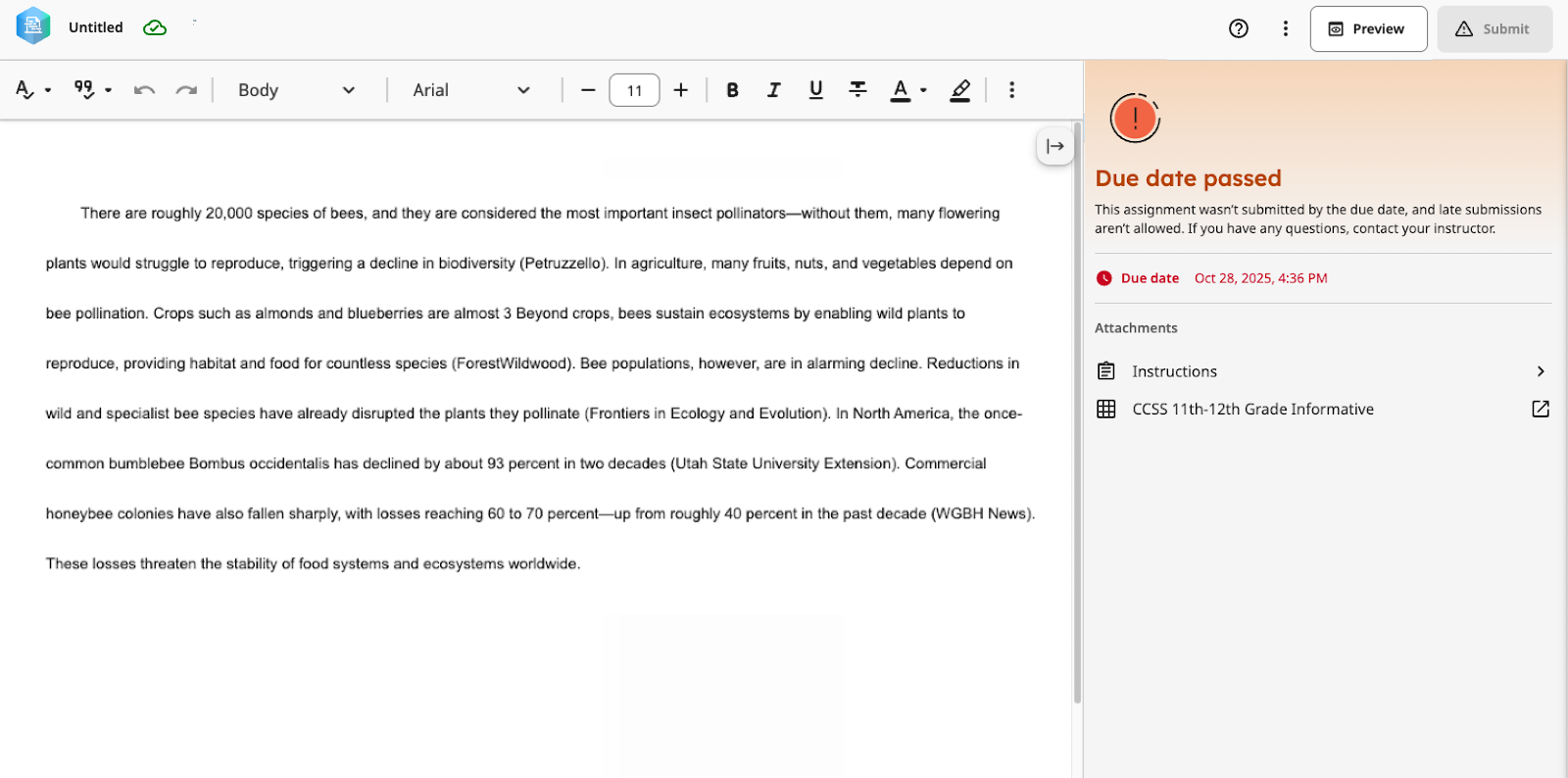
Task: Open the Instructions attachment
Action: click(x=1323, y=371)
